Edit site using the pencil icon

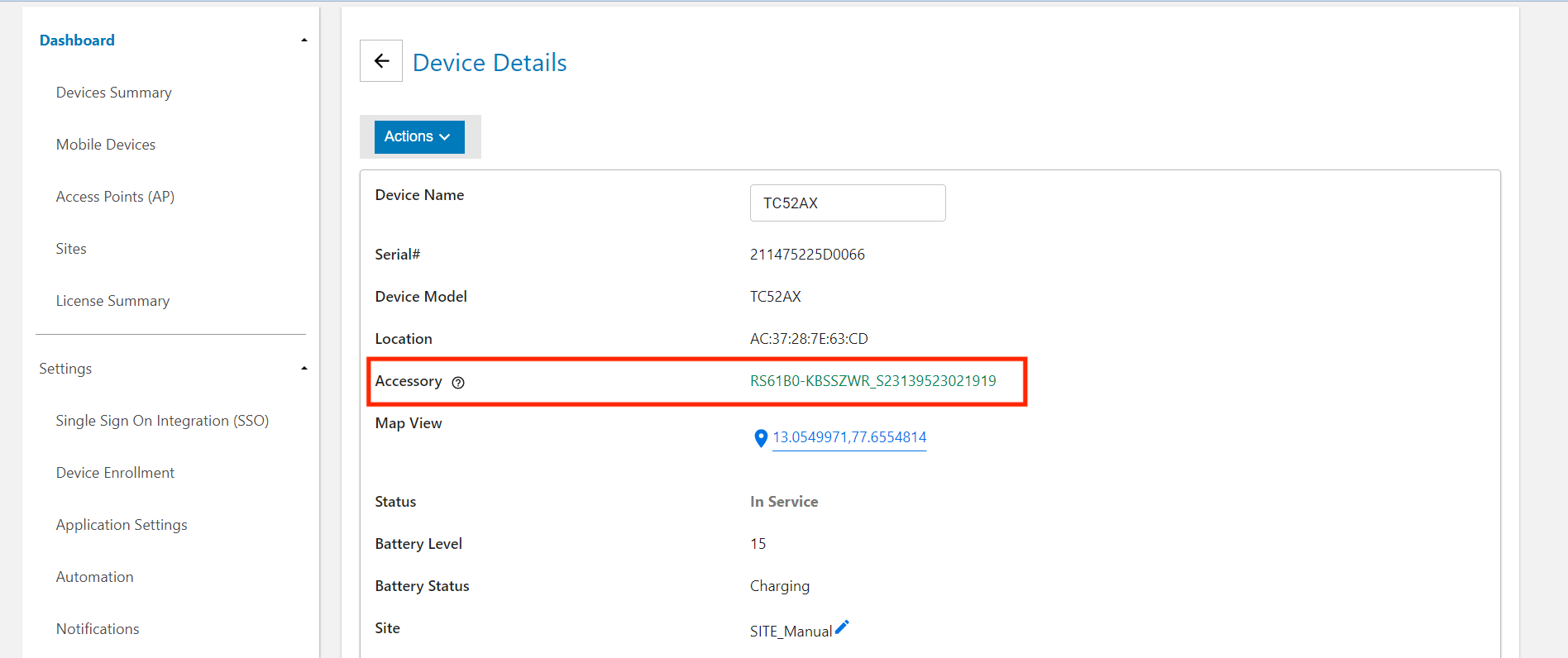click(842, 627)
